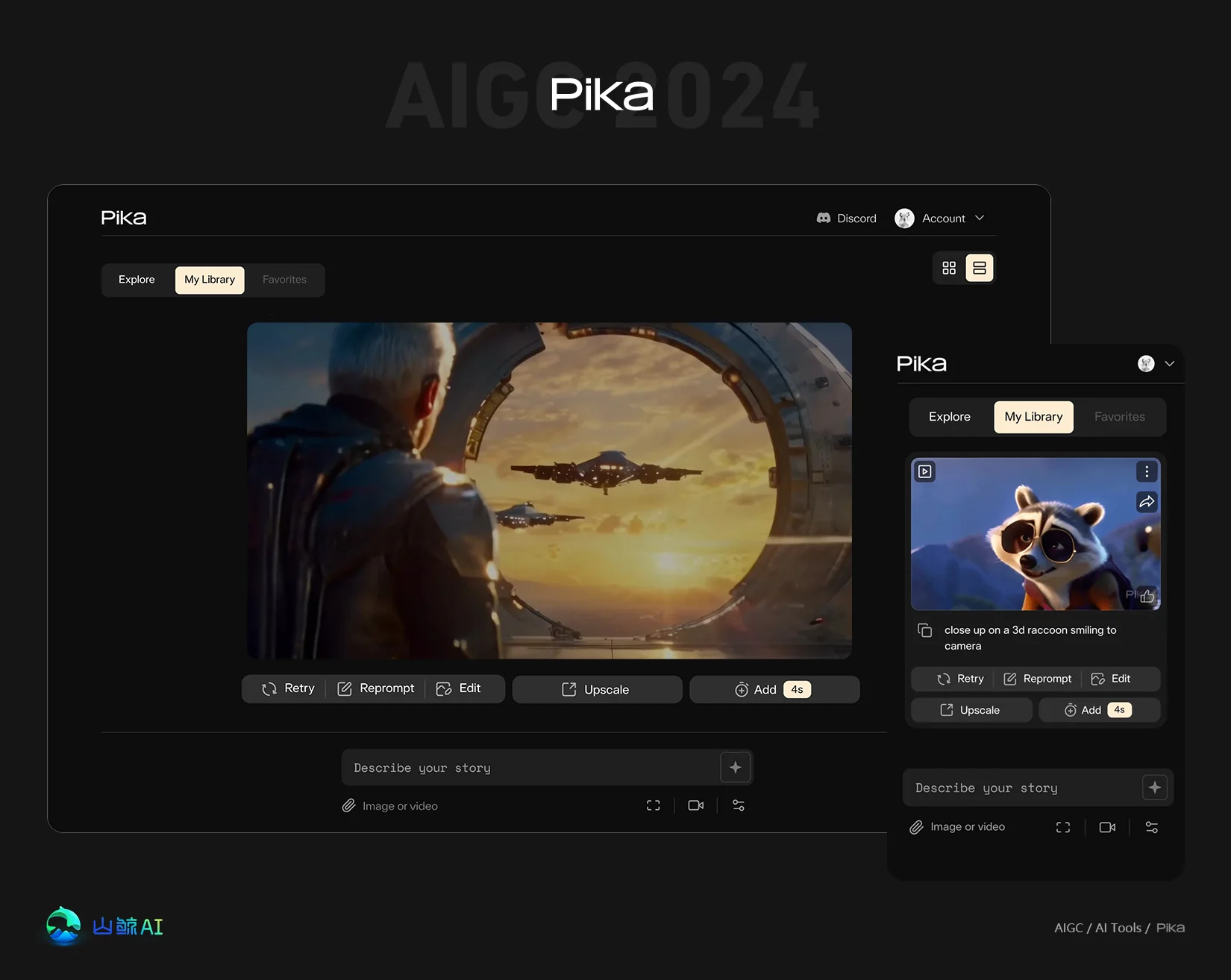Open aspect ratio options in desktop view
The height and width of the screenshot is (980, 1231).
click(x=654, y=805)
